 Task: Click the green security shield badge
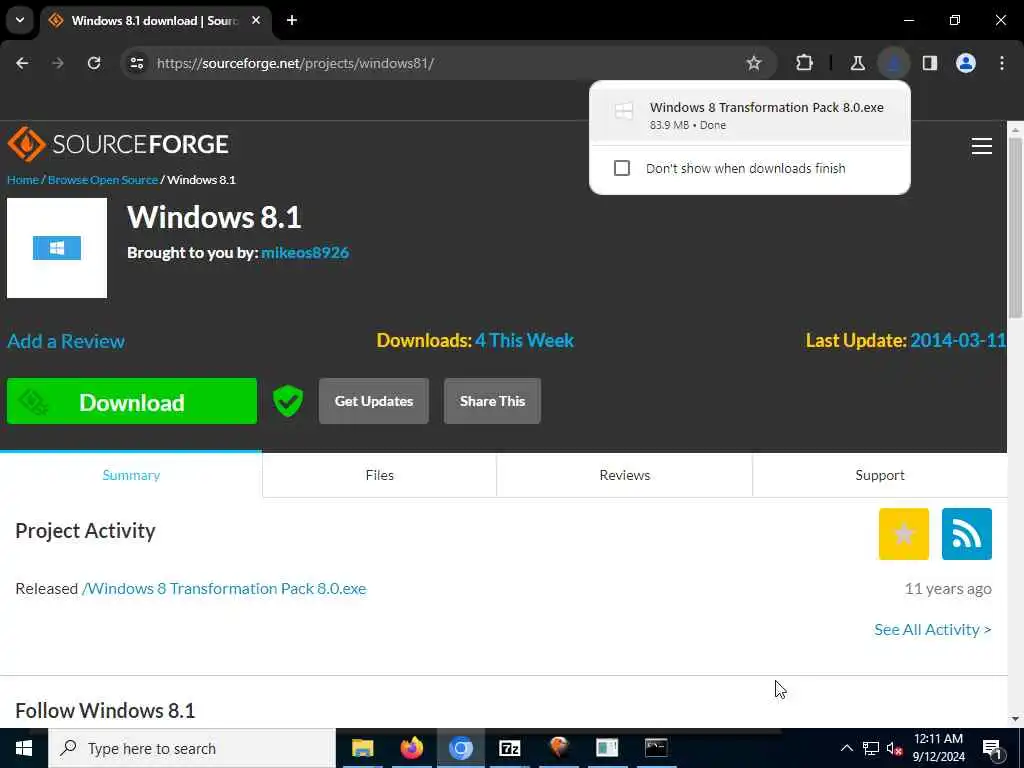coord(288,401)
